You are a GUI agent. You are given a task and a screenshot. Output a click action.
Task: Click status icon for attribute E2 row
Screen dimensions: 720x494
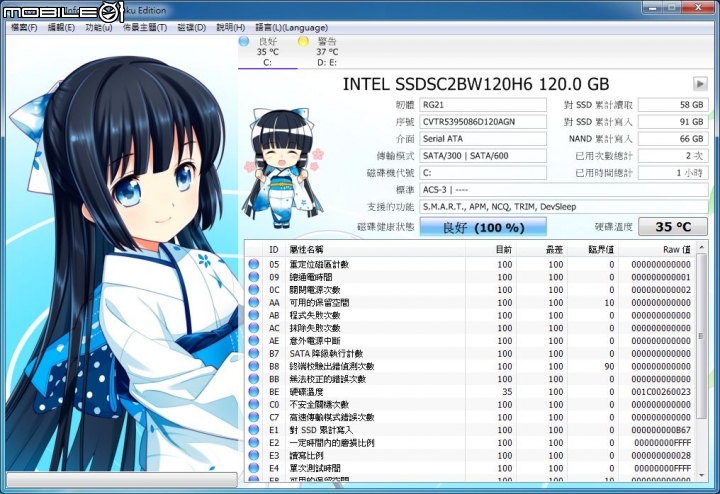point(253,443)
